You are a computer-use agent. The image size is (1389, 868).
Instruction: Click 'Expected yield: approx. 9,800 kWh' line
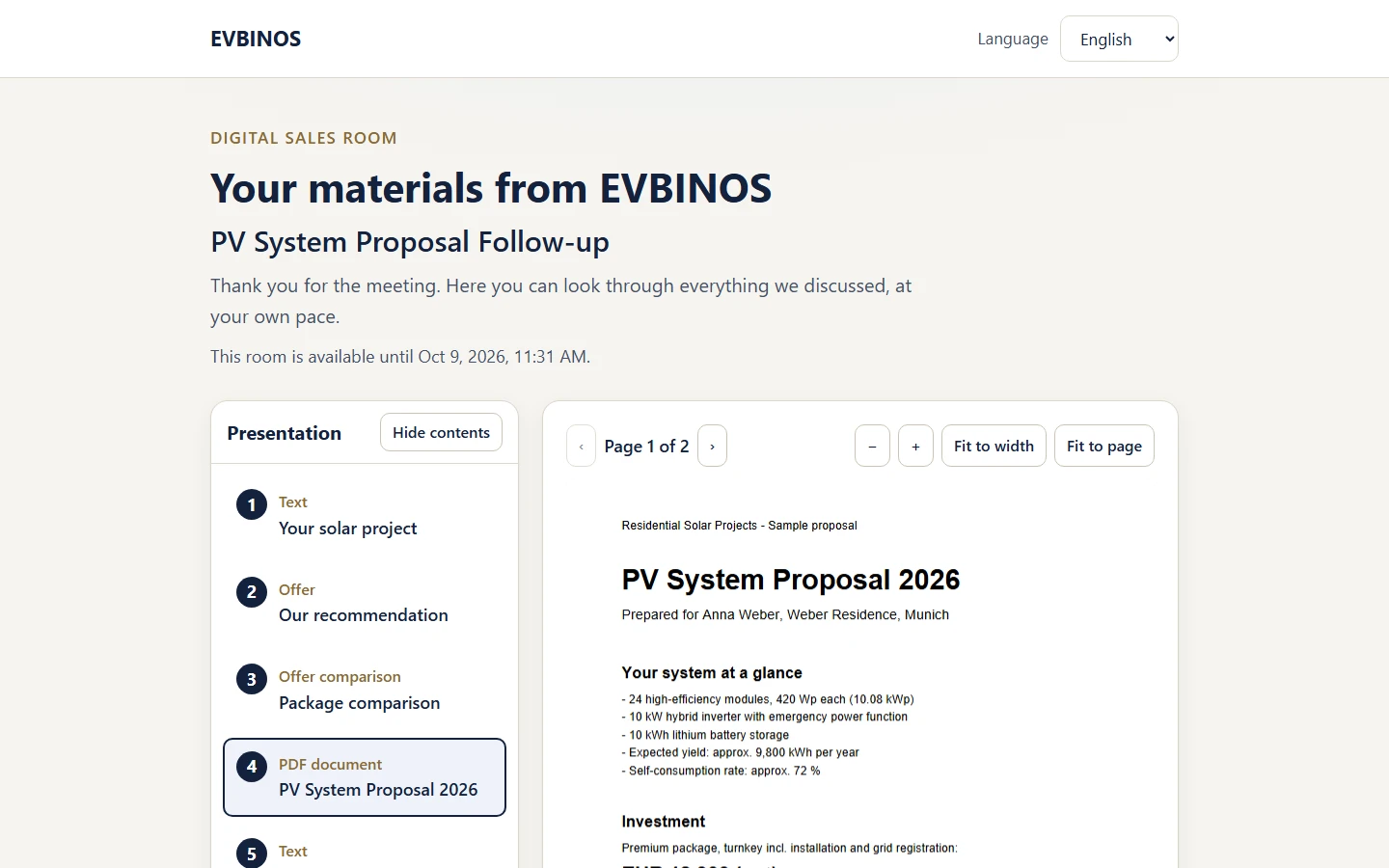point(740,752)
